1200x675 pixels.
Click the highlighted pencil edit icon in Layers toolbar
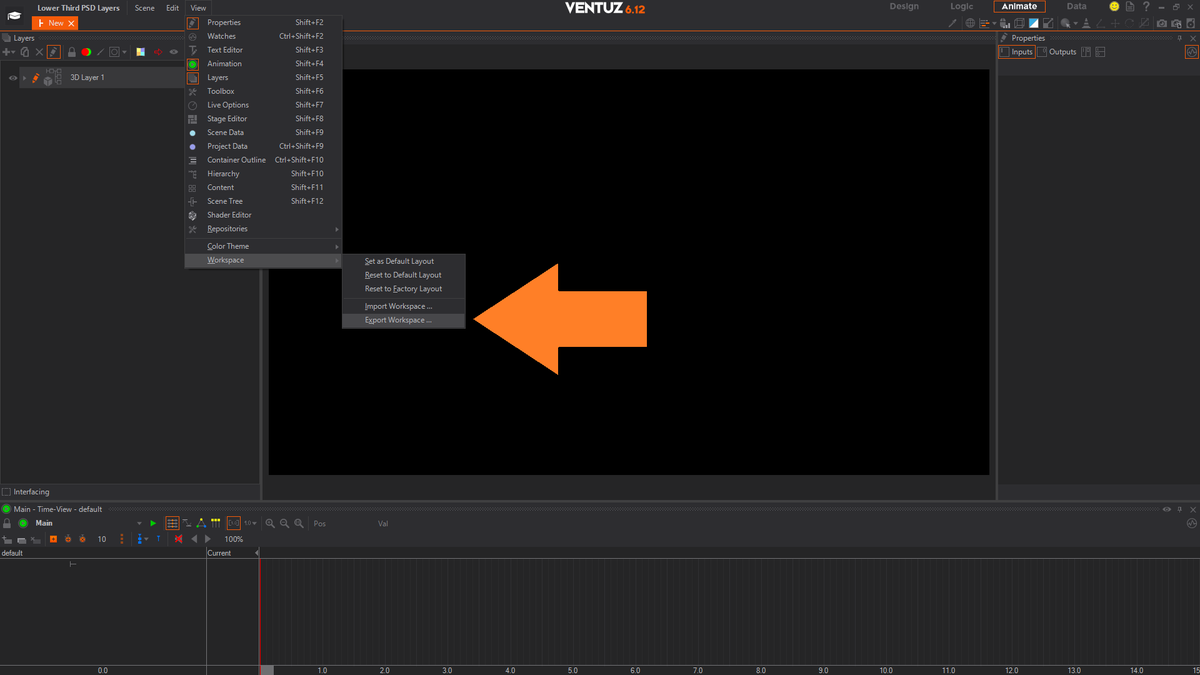(54, 52)
